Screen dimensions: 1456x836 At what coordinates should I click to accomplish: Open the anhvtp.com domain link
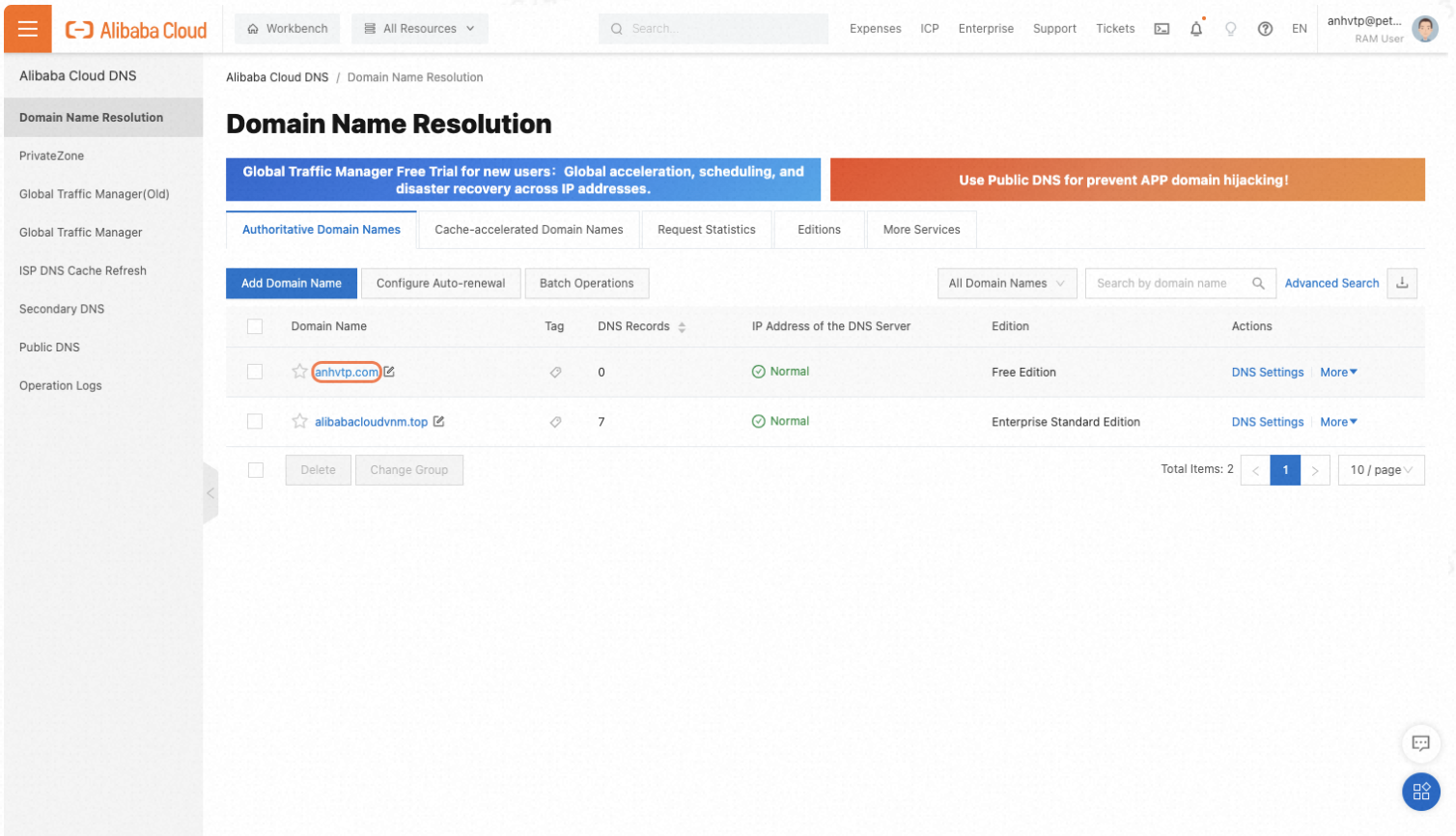tap(347, 372)
